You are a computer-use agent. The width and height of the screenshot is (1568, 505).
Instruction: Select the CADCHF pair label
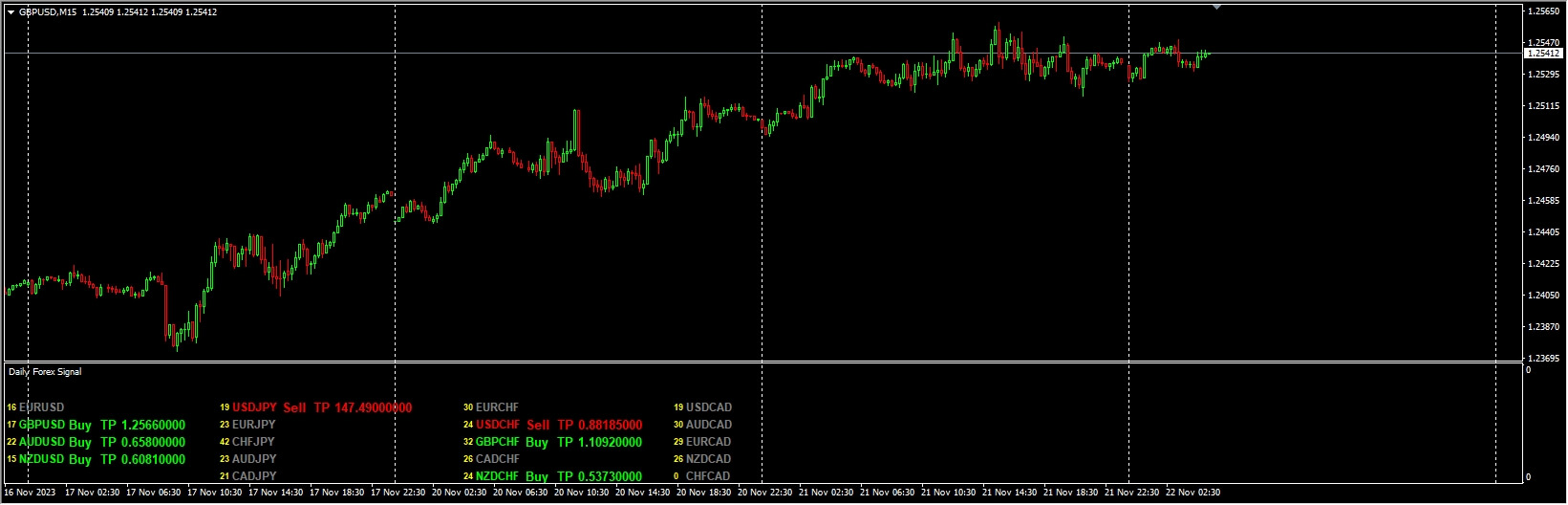(x=498, y=459)
